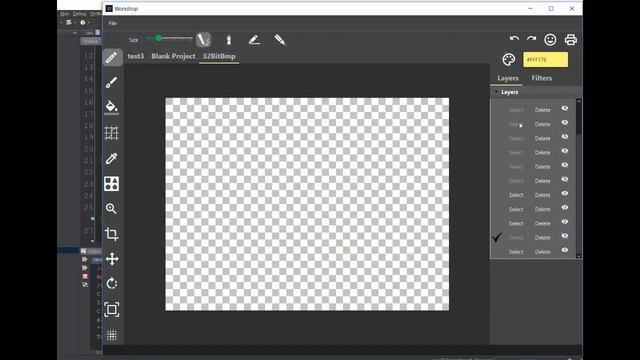Print the current image
Viewport: 640px width, 360px height.
click(571, 40)
